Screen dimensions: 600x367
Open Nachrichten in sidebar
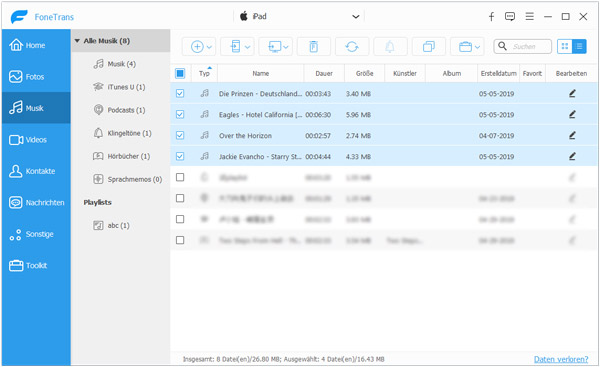click(x=36, y=202)
